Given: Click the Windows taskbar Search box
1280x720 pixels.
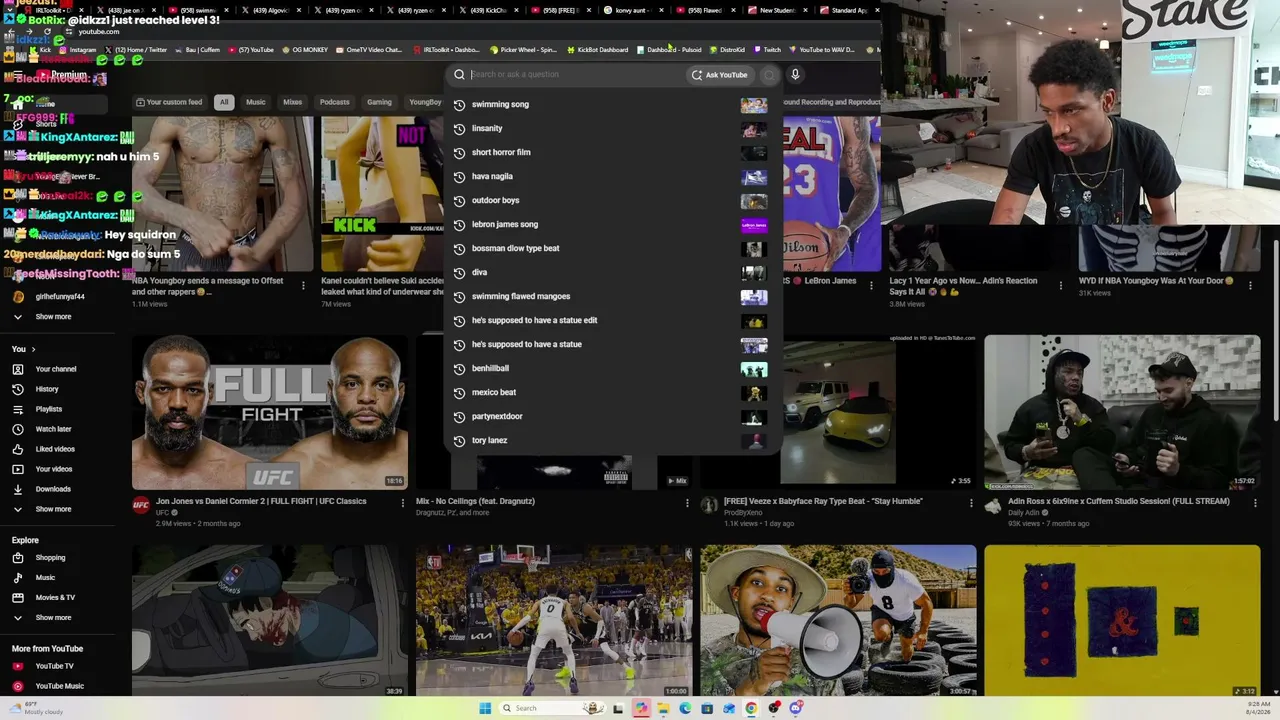Looking at the screenshot, I should click(551, 708).
